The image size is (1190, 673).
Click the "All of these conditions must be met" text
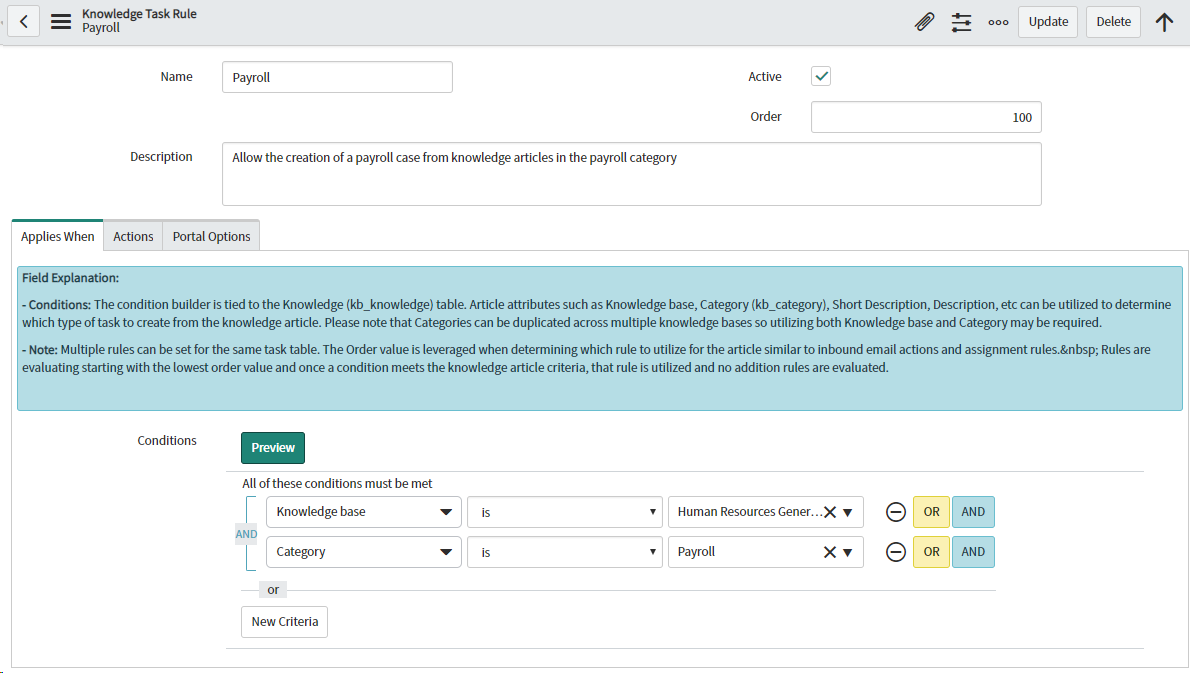click(x=337, y=483)
